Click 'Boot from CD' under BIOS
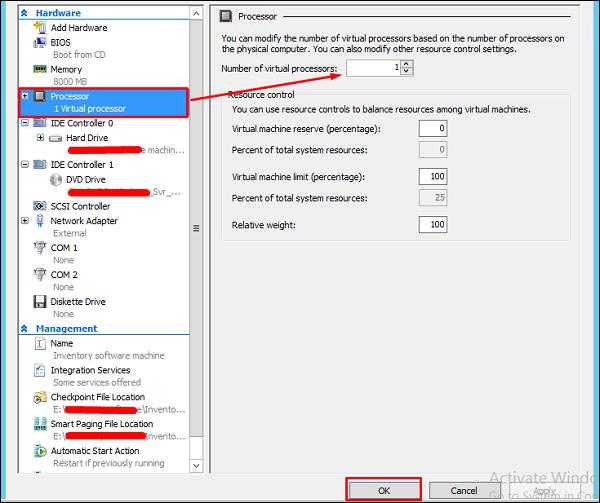 point(79,55)
